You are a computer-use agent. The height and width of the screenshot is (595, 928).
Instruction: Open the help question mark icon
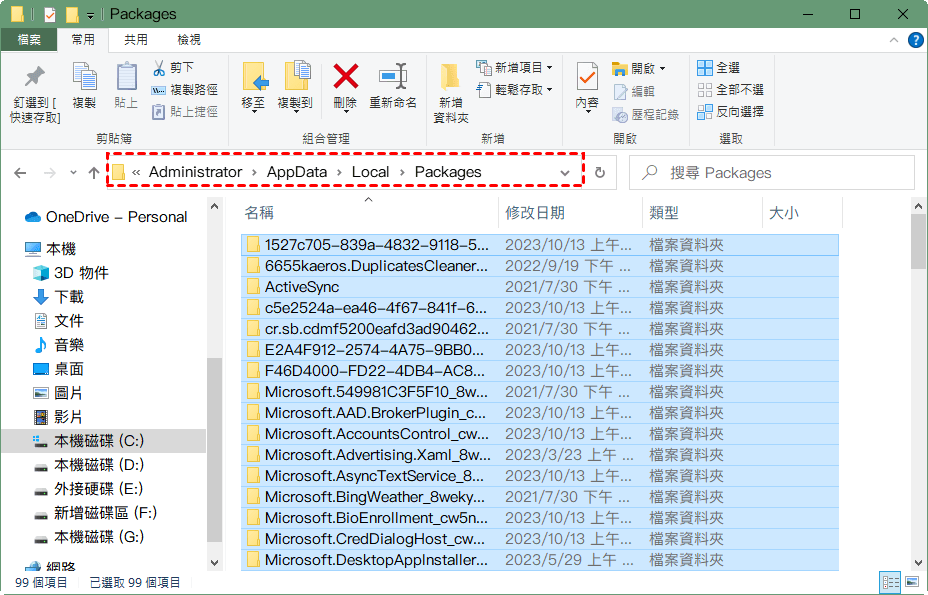point(915,40)
